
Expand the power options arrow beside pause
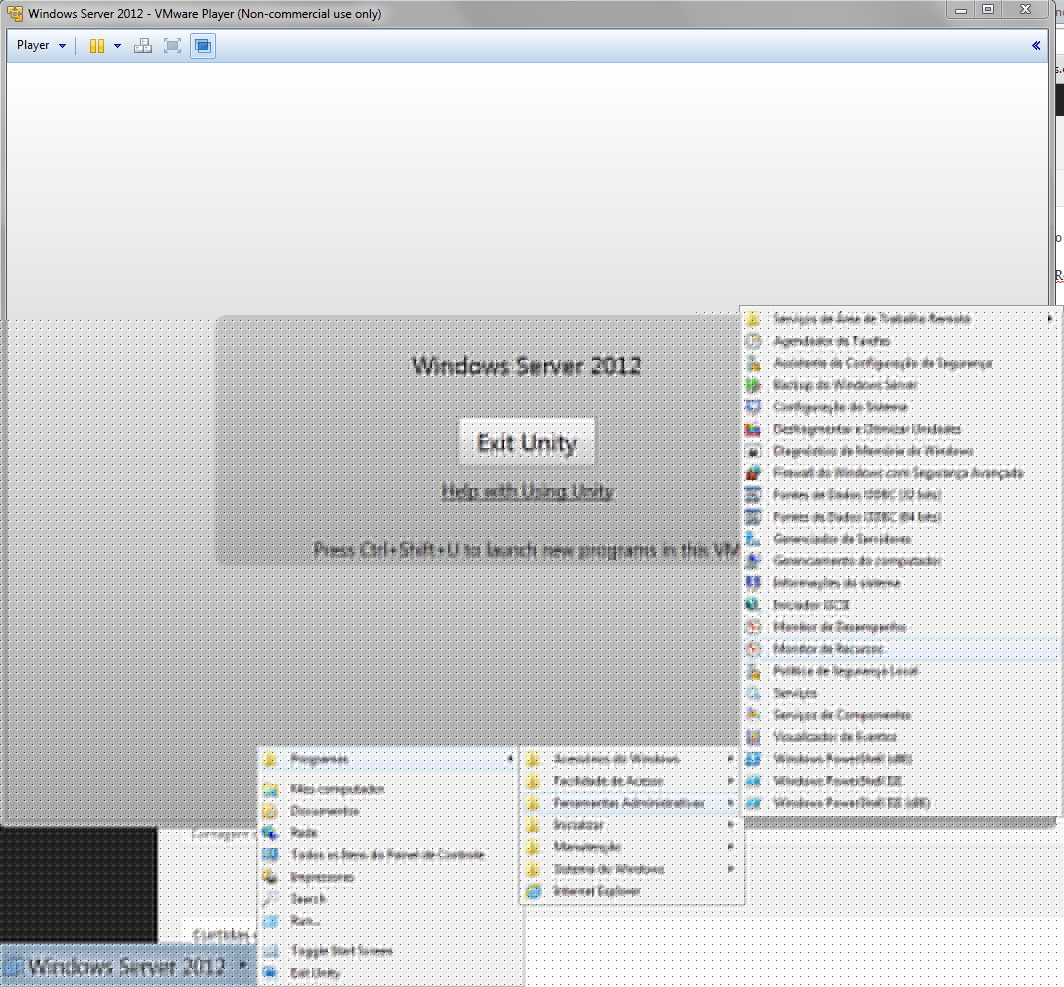(x=117, y=45)
